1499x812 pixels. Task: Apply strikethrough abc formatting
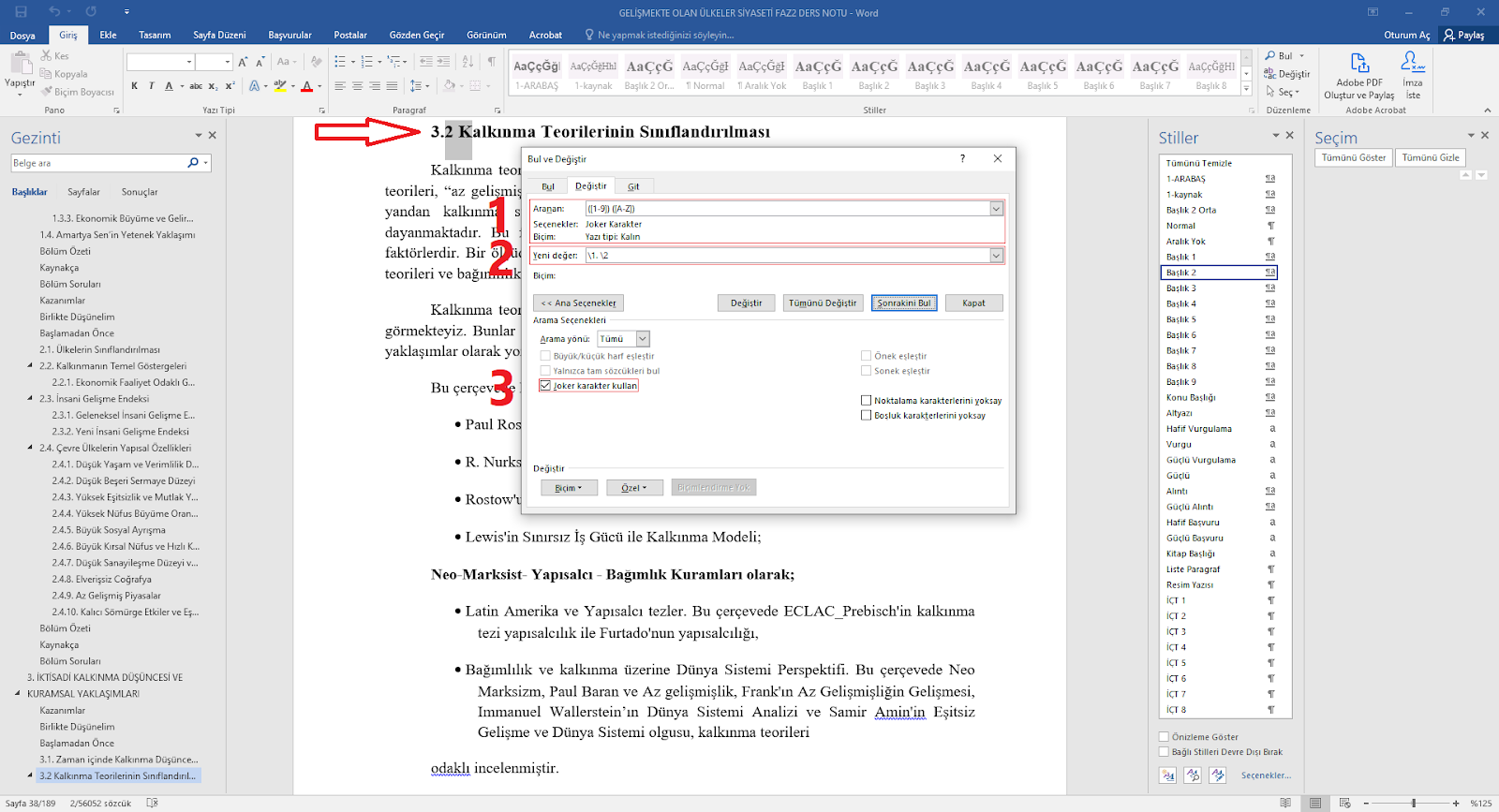pos(196,86)
